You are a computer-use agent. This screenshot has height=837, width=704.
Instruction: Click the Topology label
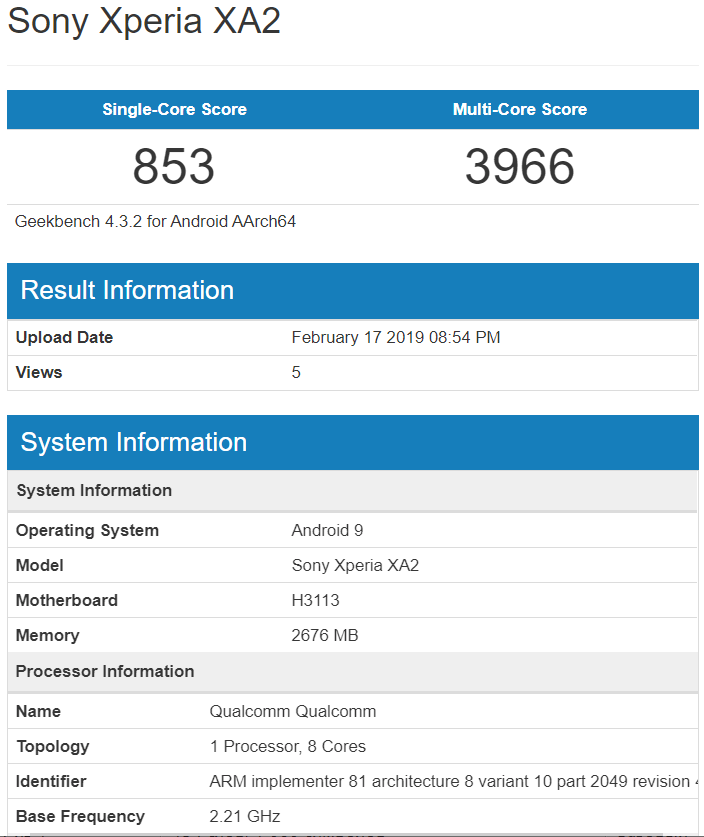[x=53, y=747]
